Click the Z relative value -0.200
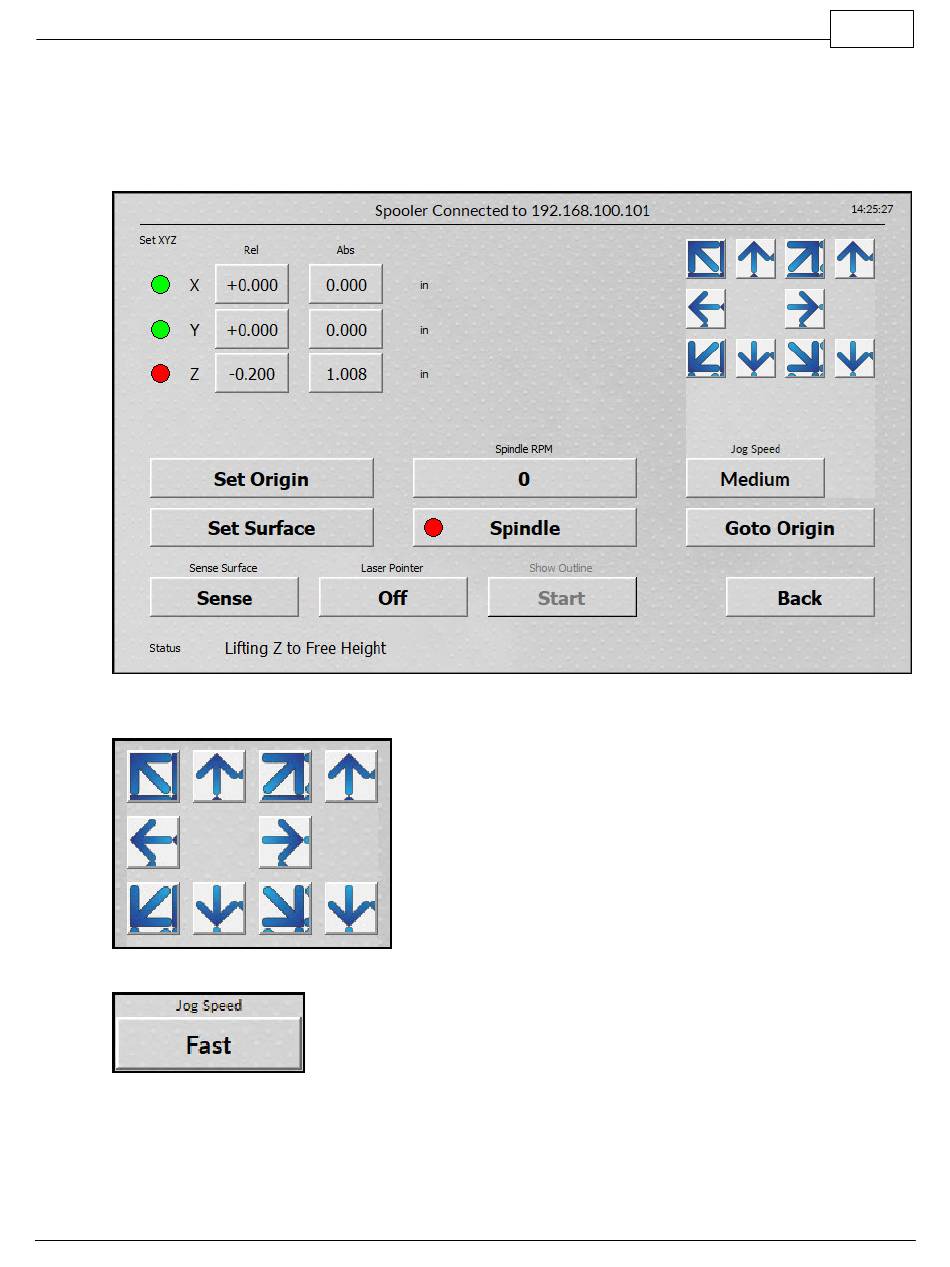 252,374
